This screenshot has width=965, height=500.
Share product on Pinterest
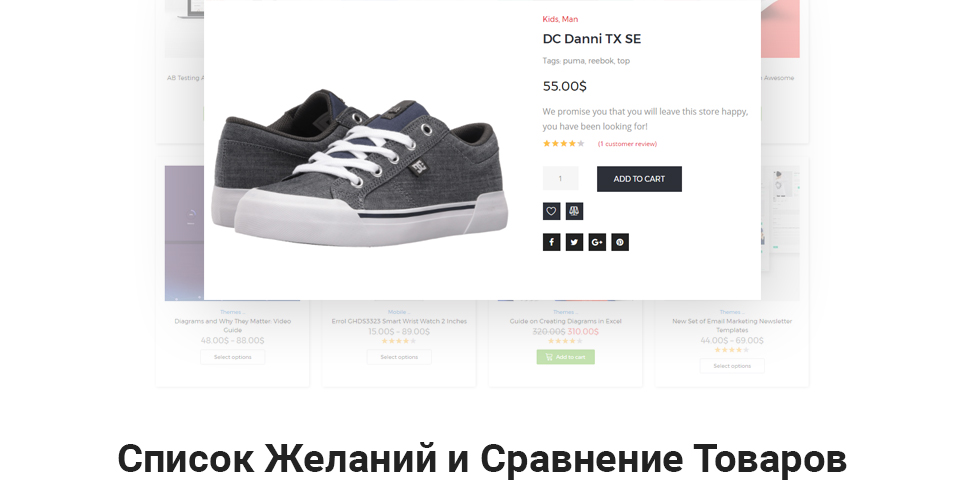pos(620,242)
